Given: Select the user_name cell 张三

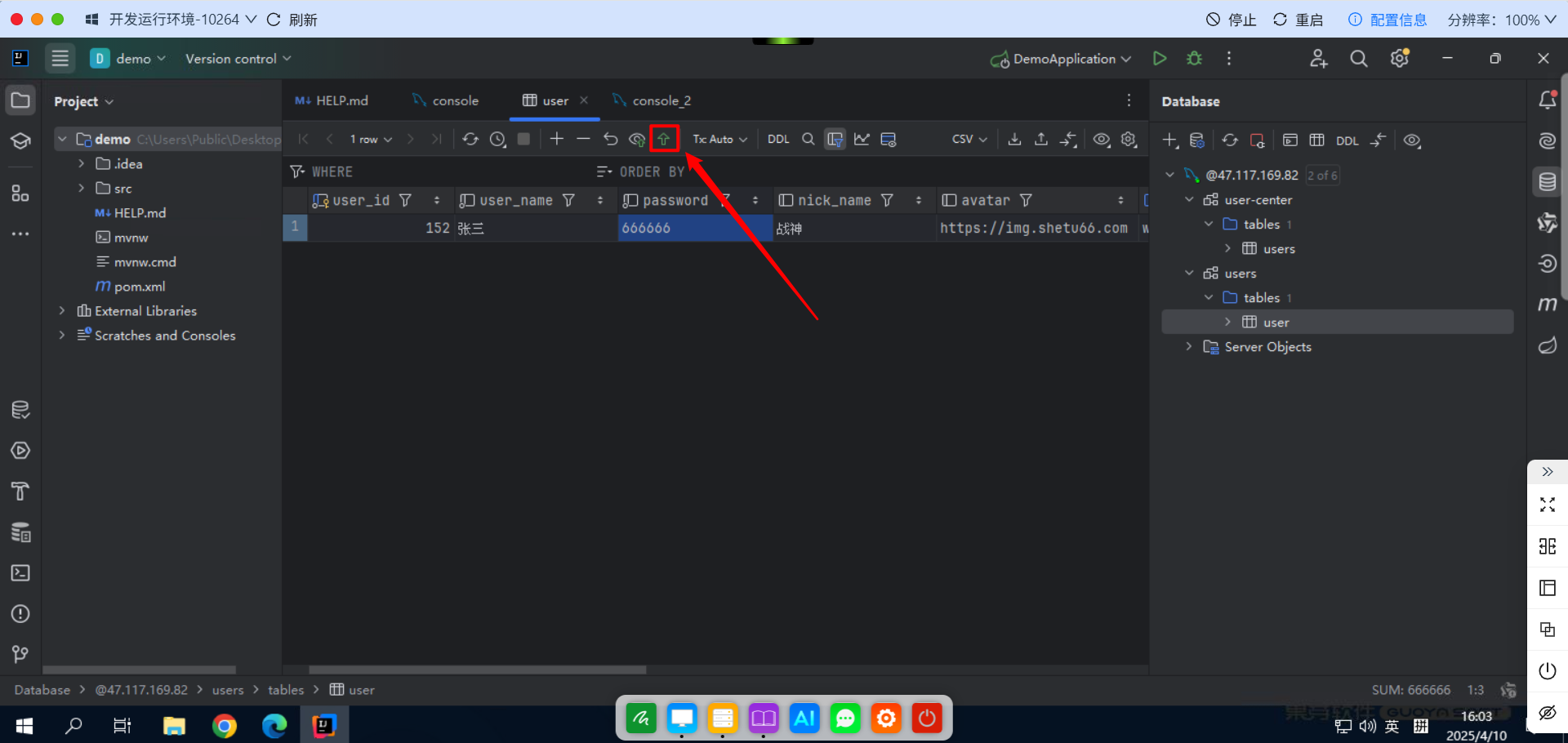Looking at the screenshot, I should click(536, 228).
